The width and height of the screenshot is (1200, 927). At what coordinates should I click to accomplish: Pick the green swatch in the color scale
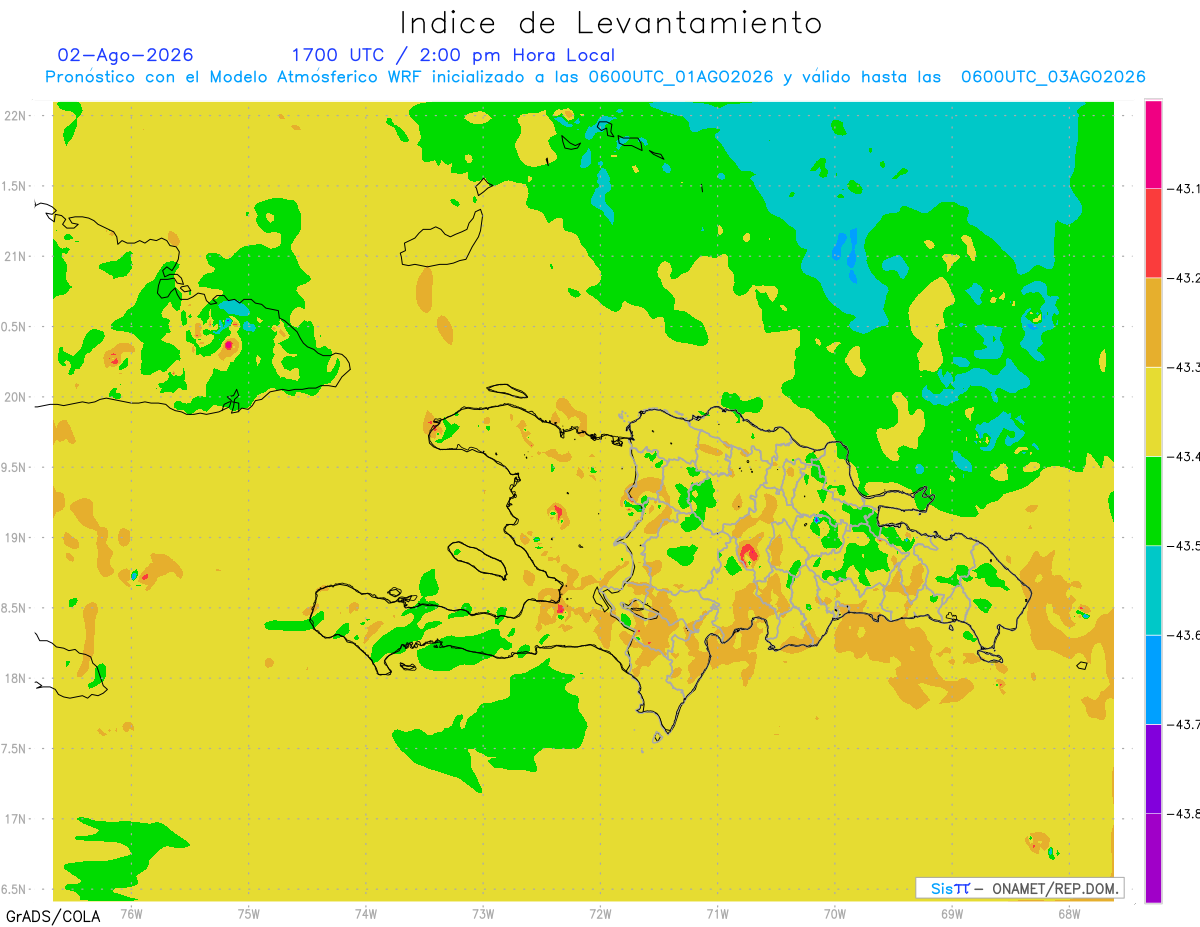coord(1153,500)
